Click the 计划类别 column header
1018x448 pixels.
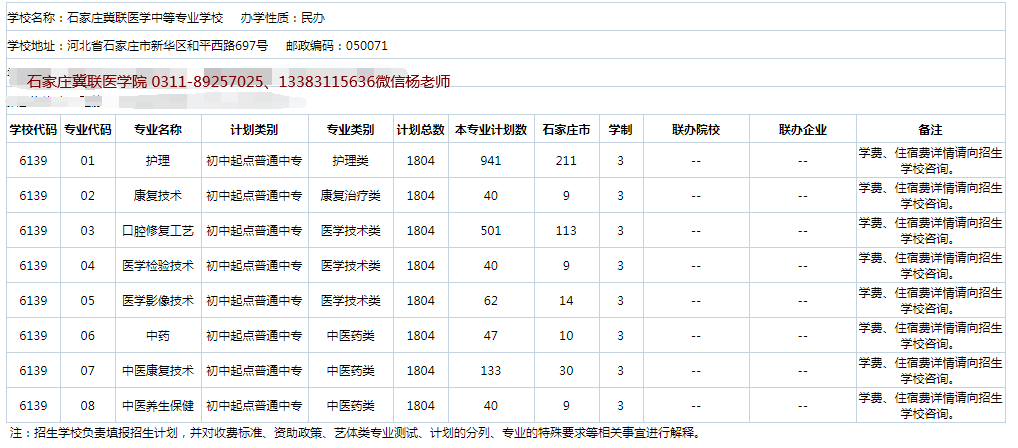point(254,130)
